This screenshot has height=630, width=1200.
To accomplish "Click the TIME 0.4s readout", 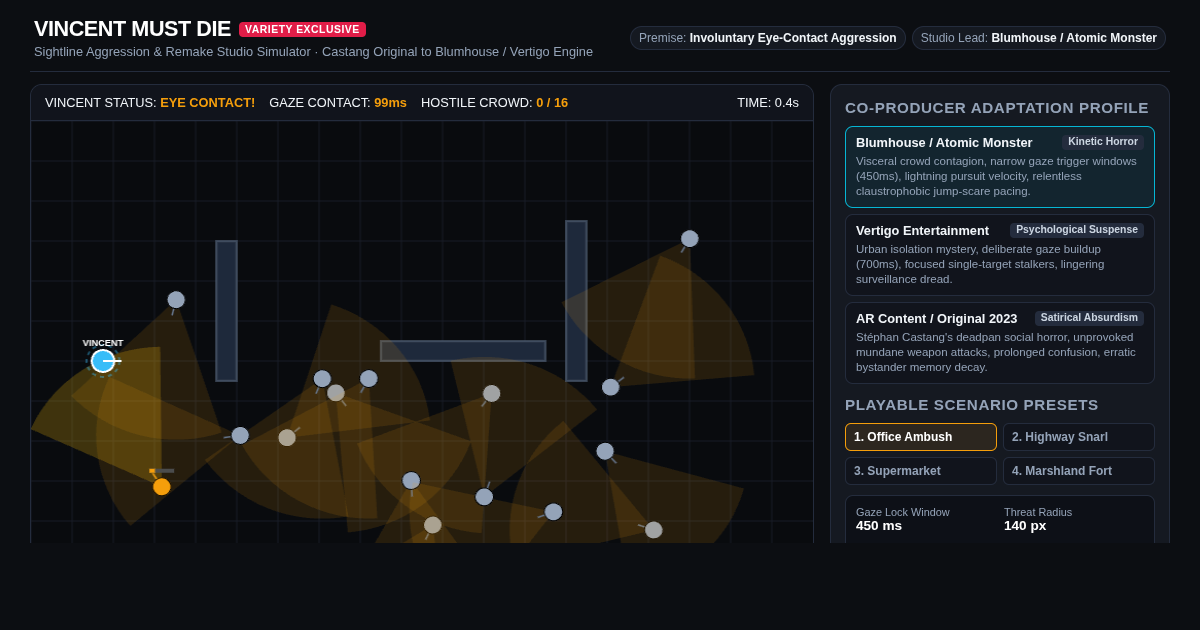I will tap(768, 103).
